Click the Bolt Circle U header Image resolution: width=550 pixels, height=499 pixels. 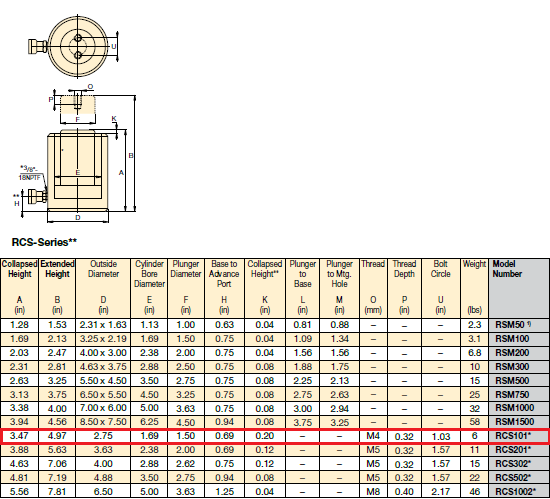click(x=441, y=288)
